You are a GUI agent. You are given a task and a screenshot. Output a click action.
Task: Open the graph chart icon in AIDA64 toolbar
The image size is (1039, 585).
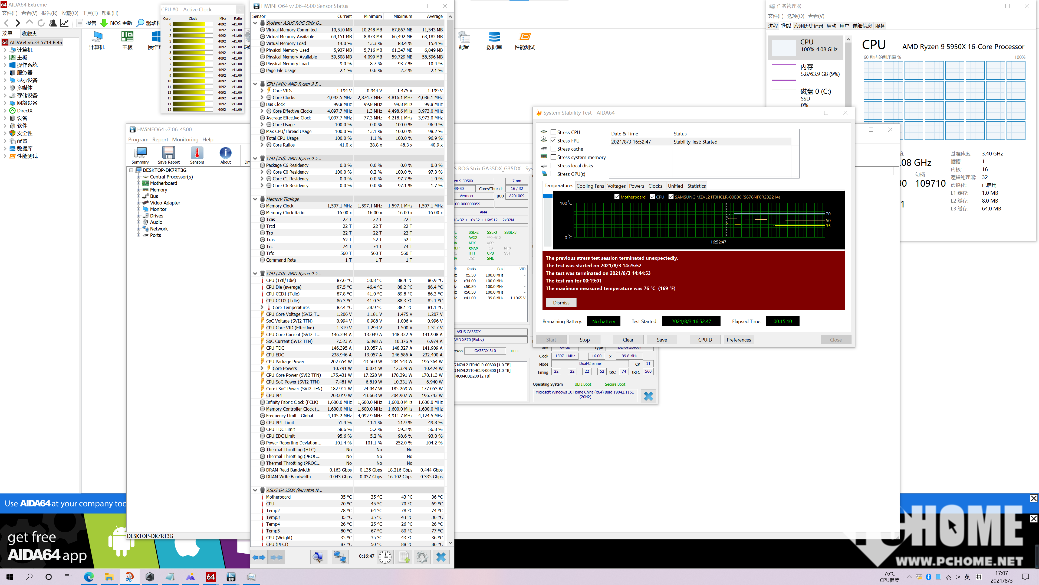pos(64,23)
